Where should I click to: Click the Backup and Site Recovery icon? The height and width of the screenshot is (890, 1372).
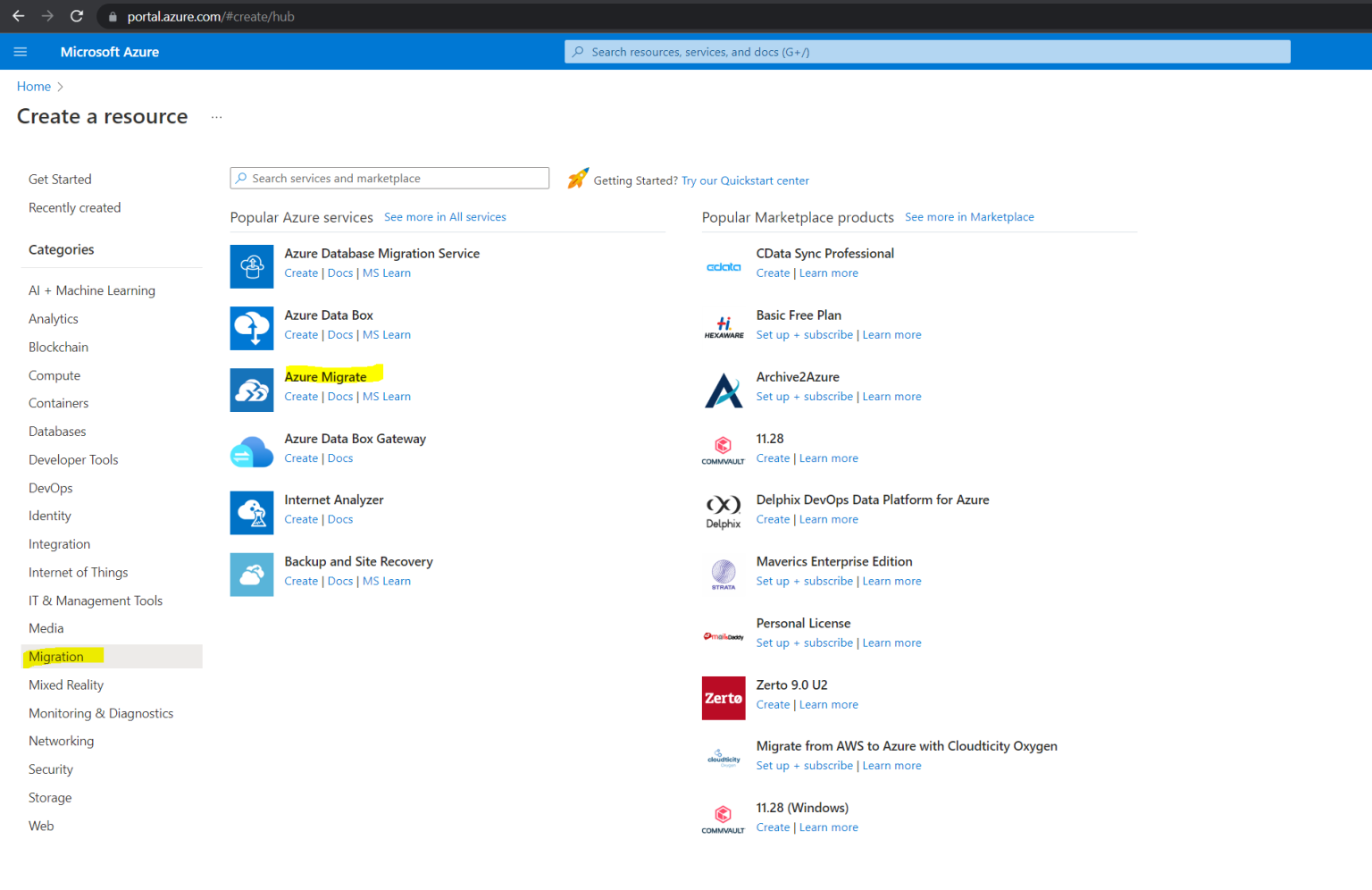click(251, 575)
